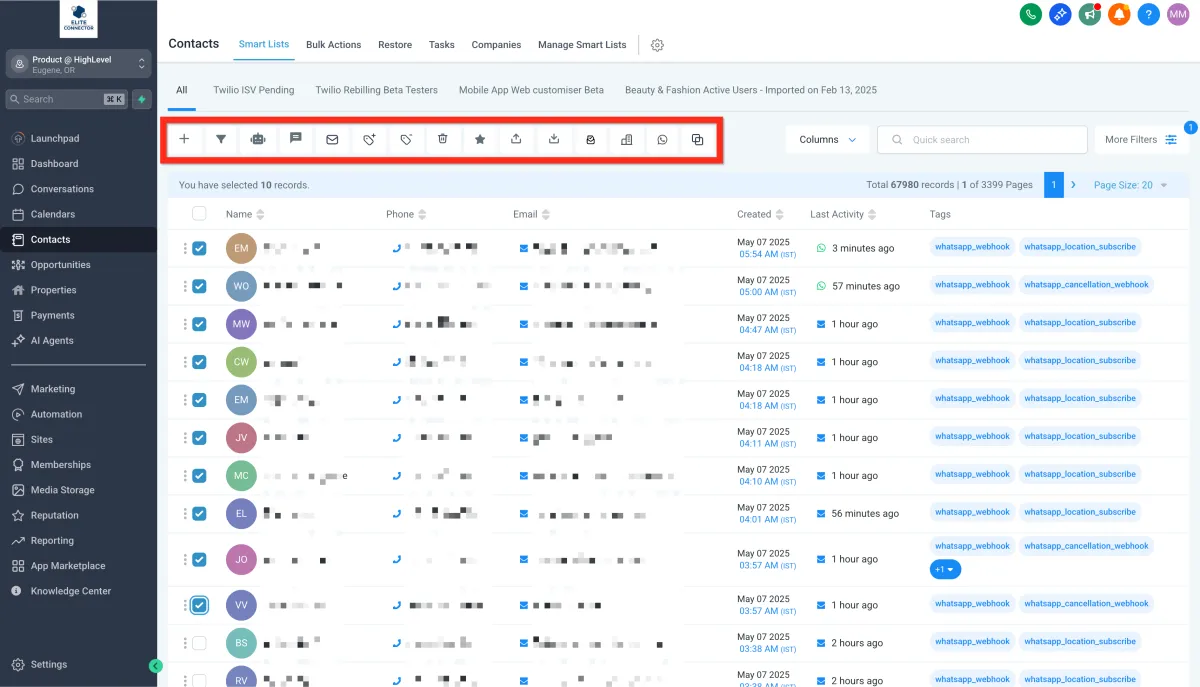
Task: Open the Page Size: 20 dropdown
Action: 1130,185
